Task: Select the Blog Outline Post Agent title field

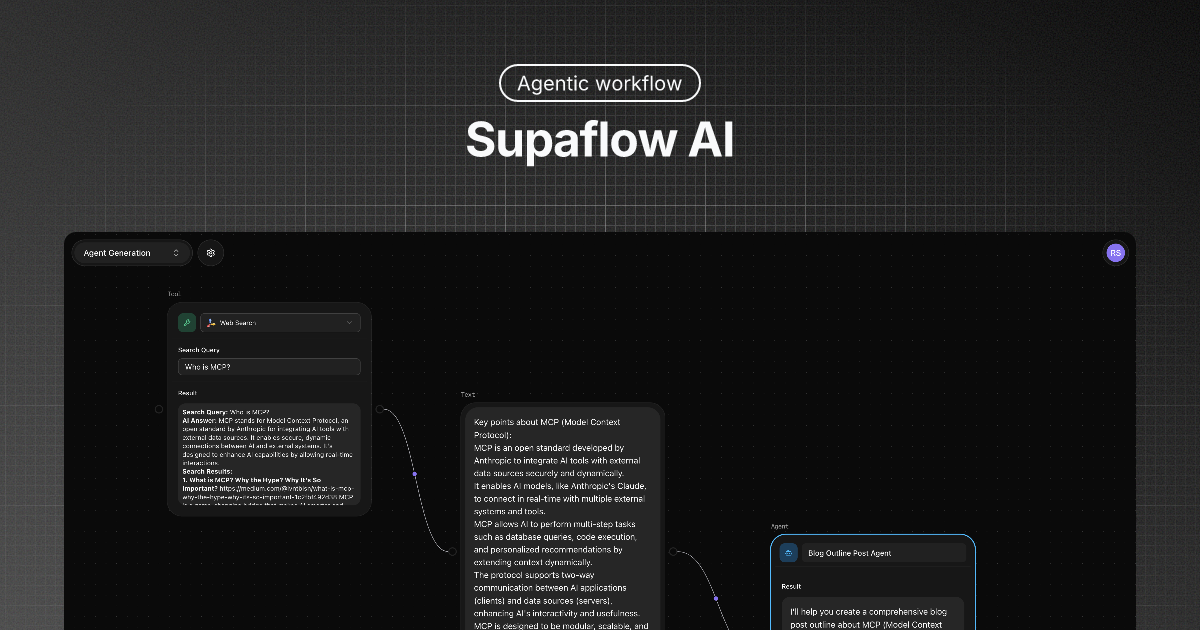Action: tap(885, 552)
